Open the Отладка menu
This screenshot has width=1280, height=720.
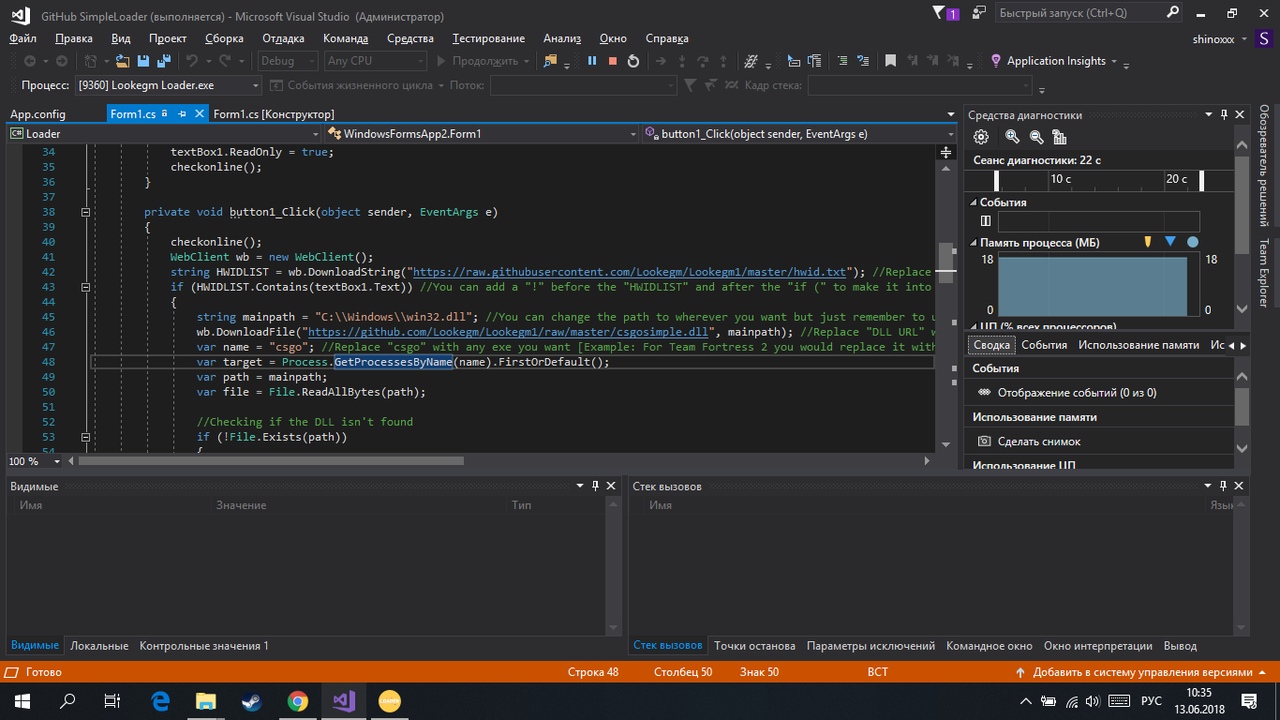tap(283, 38)
